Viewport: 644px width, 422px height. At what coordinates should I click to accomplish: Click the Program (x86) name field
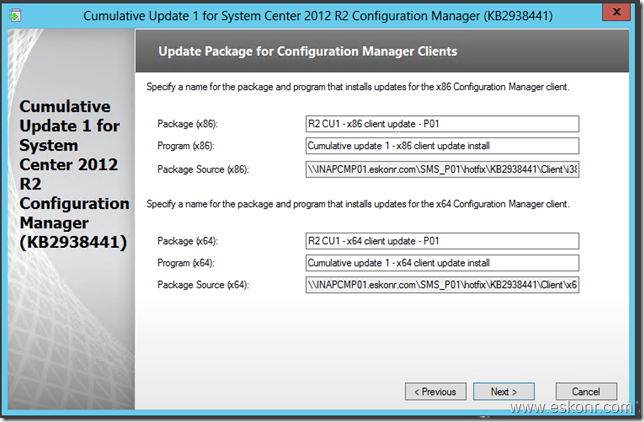tap(442, 146)
